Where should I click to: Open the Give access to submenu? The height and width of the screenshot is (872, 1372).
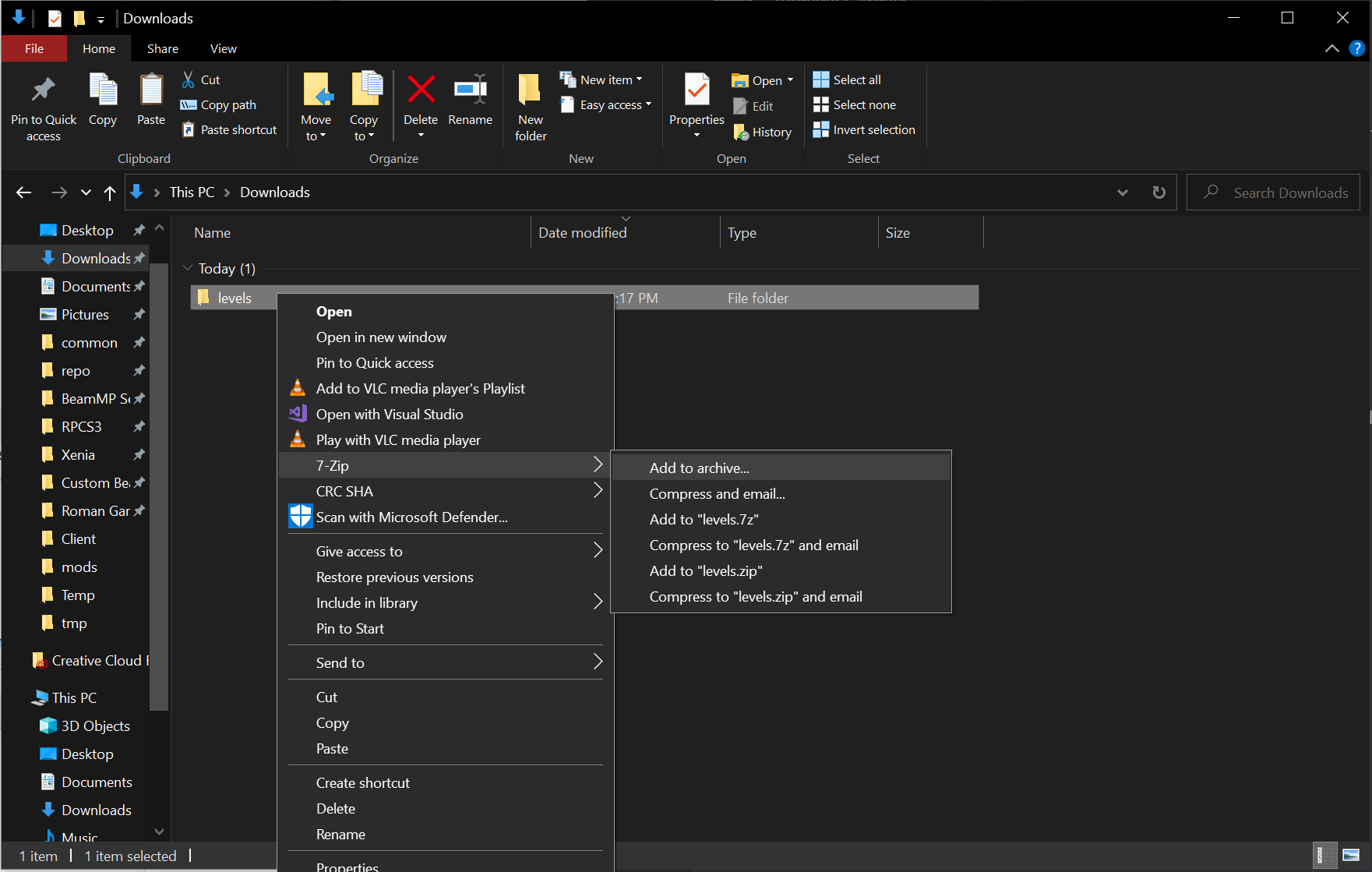click(446, 552)
